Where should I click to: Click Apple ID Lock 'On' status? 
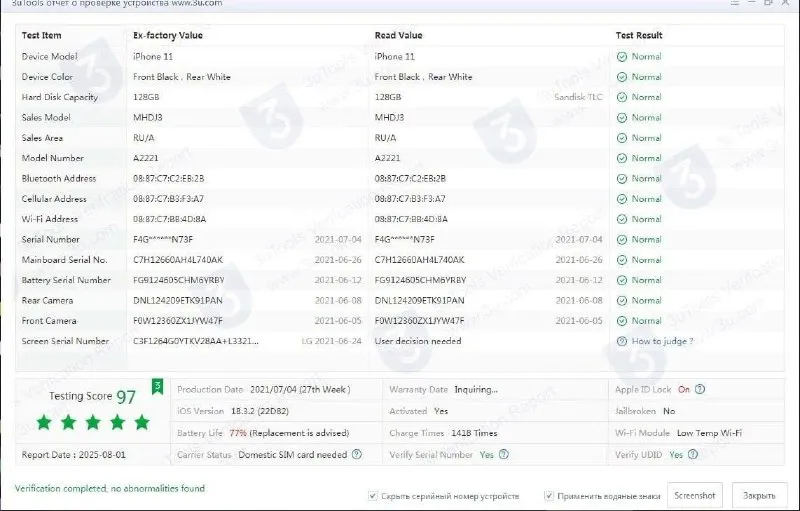(684, 390)
